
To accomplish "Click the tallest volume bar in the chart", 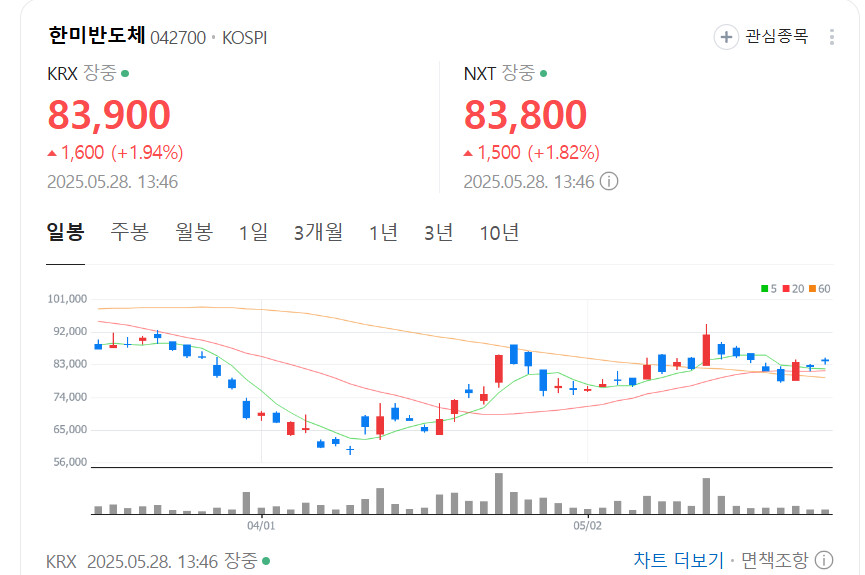I will point(499,494).
